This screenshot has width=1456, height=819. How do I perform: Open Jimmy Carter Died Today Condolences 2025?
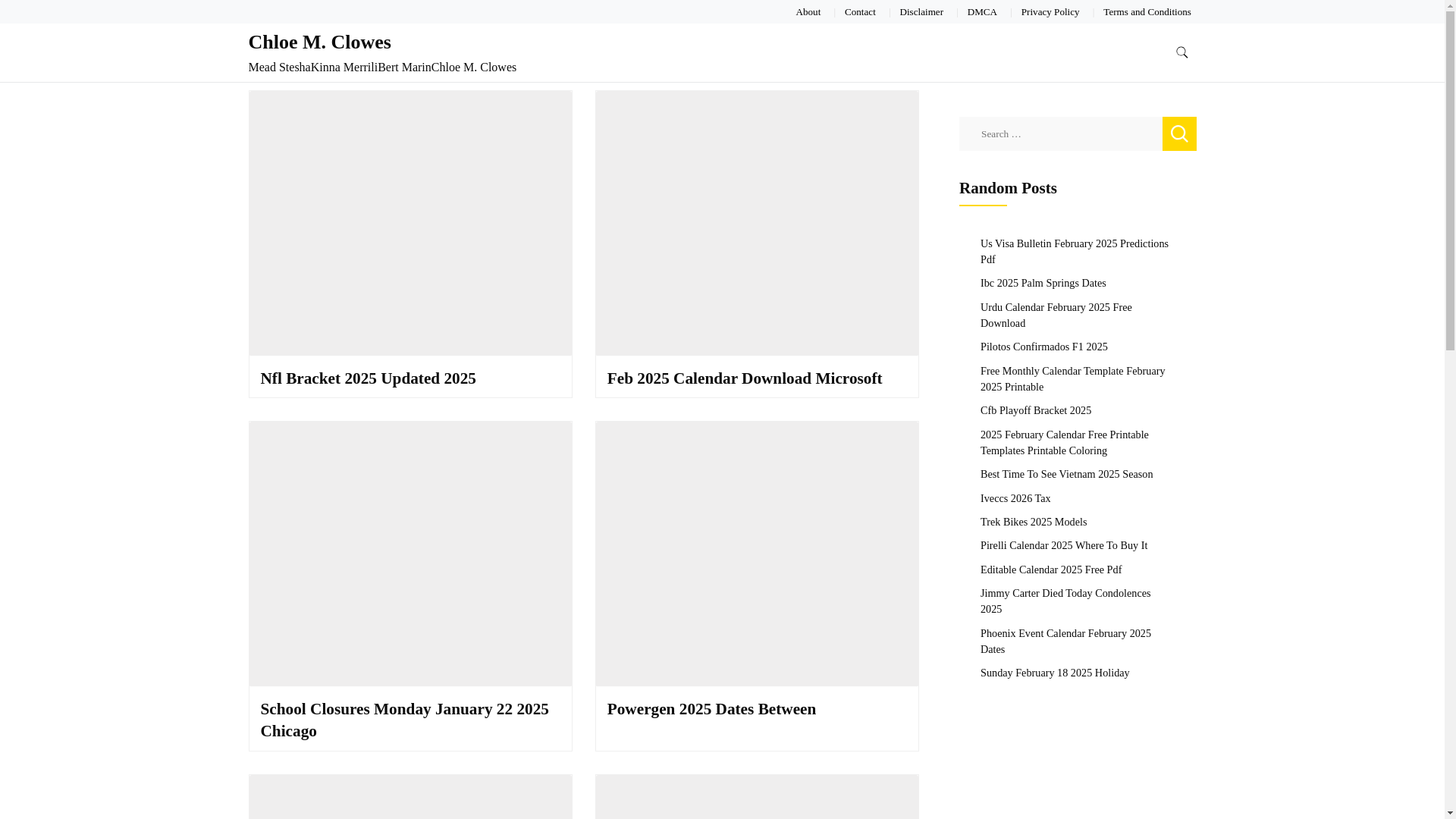[1065, 601]
